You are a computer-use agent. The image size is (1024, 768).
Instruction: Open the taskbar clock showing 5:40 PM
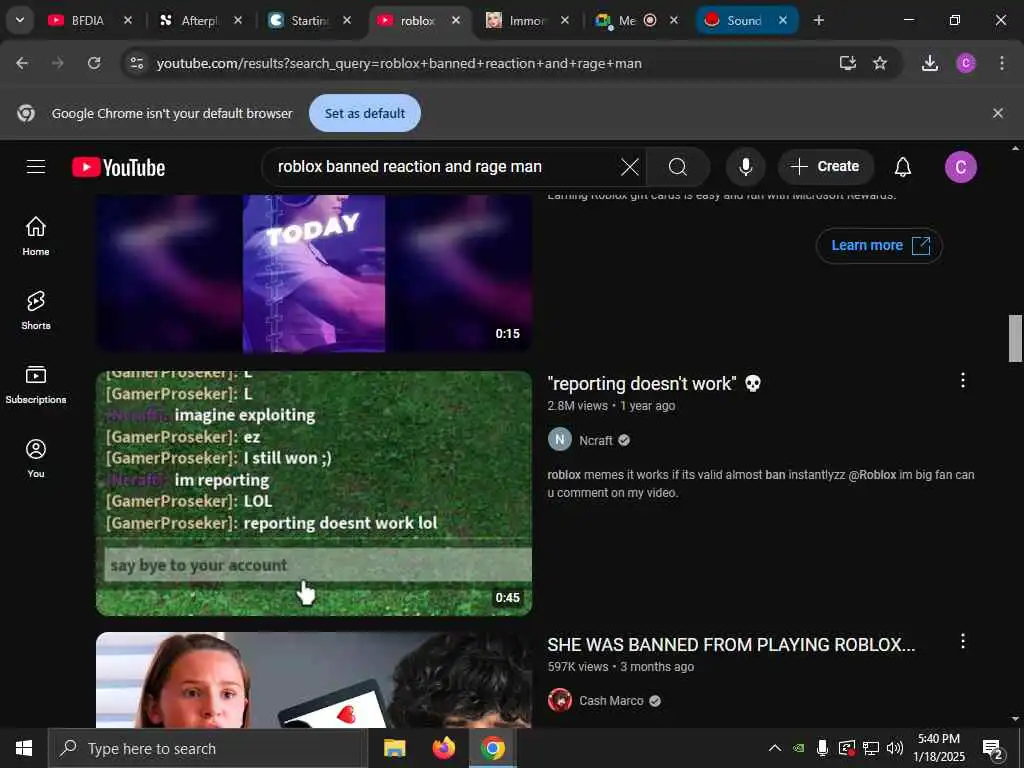point(938,748)
